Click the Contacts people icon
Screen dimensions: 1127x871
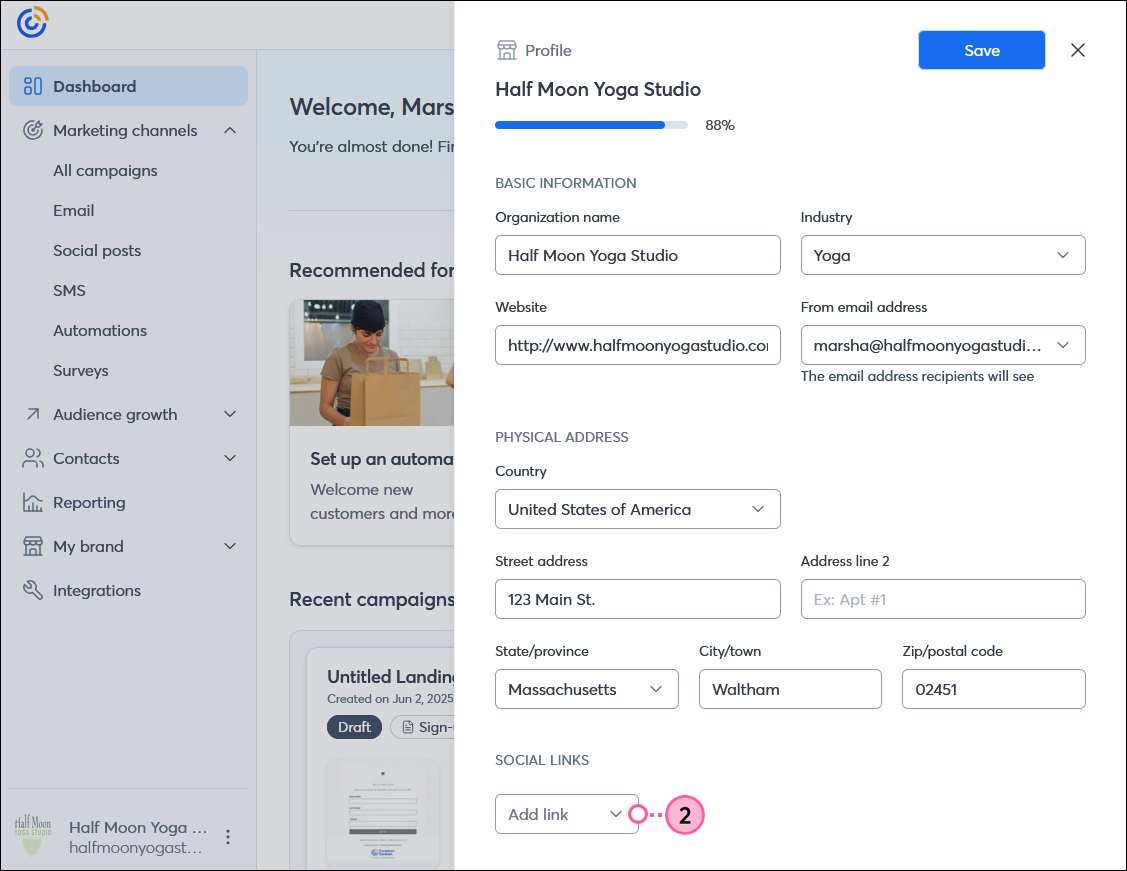click(x=33, y=458)
